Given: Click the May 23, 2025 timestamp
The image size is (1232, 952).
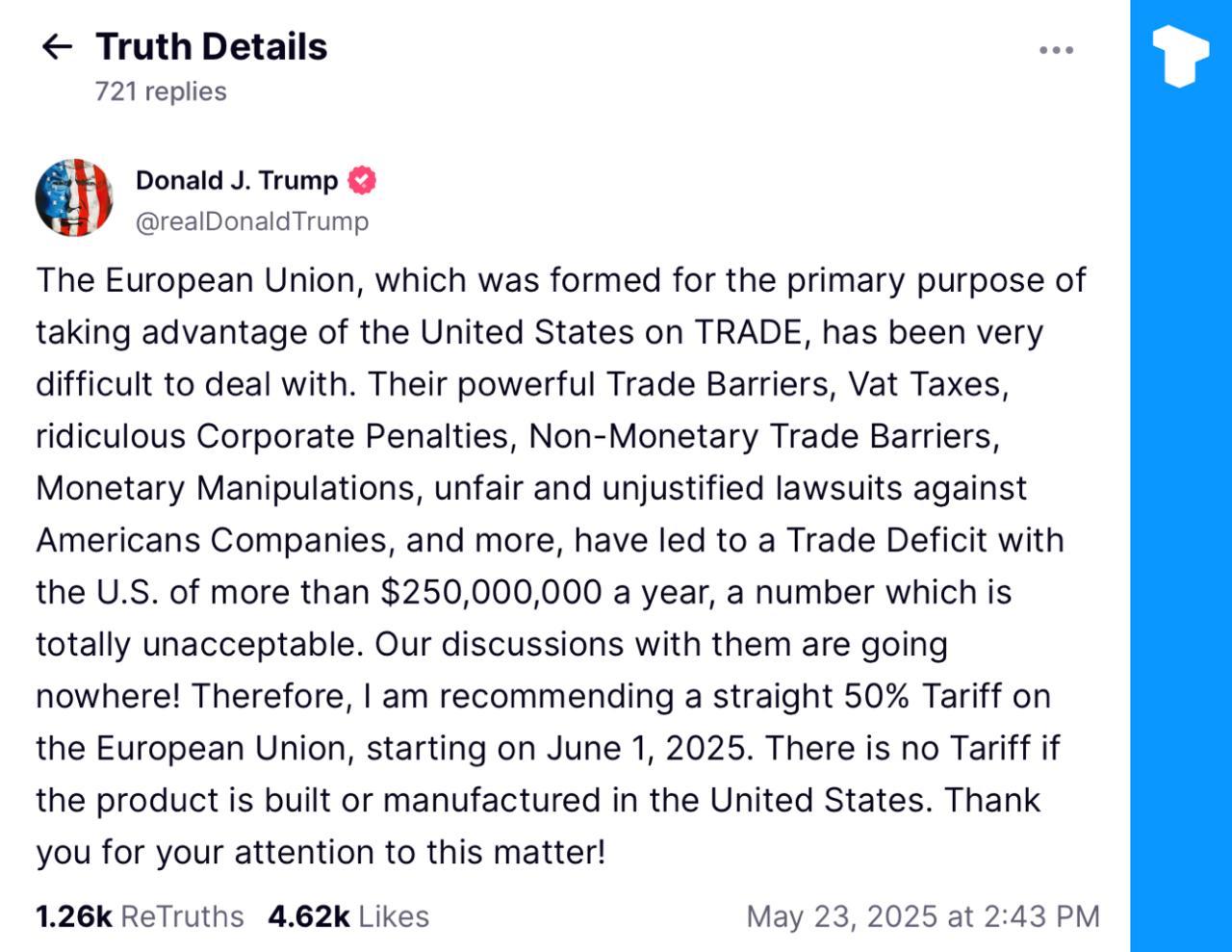Looking at the screenshot, I should (x=922, y=916).
